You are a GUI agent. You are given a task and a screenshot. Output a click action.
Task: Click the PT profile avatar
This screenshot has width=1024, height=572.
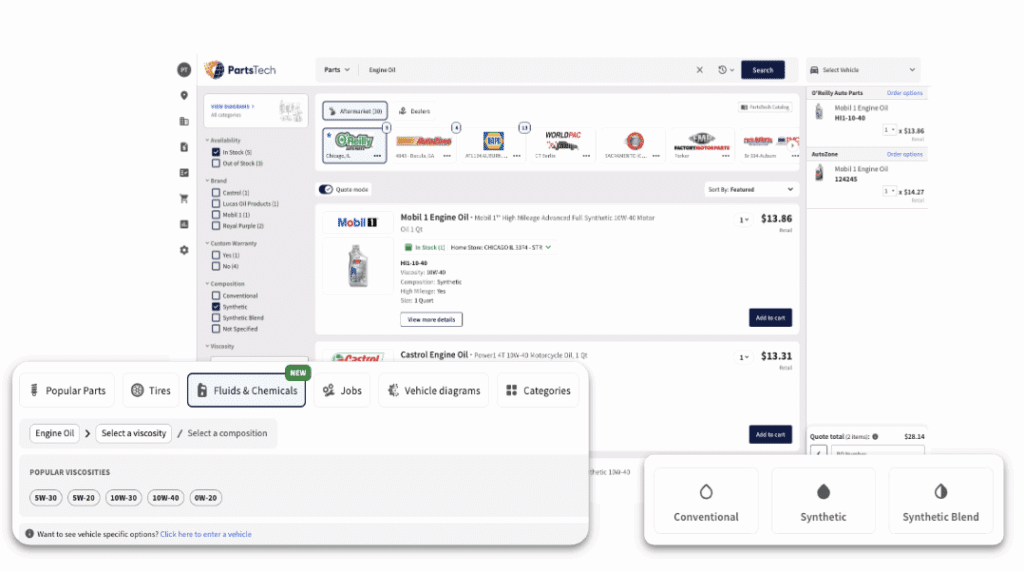(184, 70)
